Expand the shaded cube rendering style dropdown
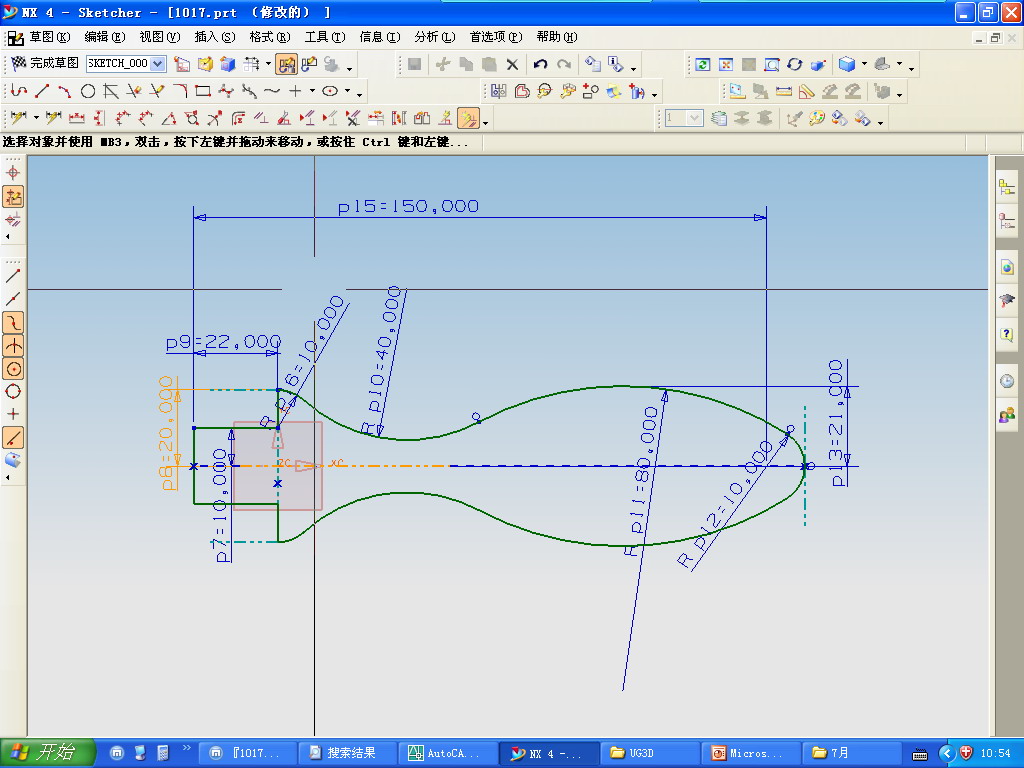1024x768 pixels. (864, 64)
